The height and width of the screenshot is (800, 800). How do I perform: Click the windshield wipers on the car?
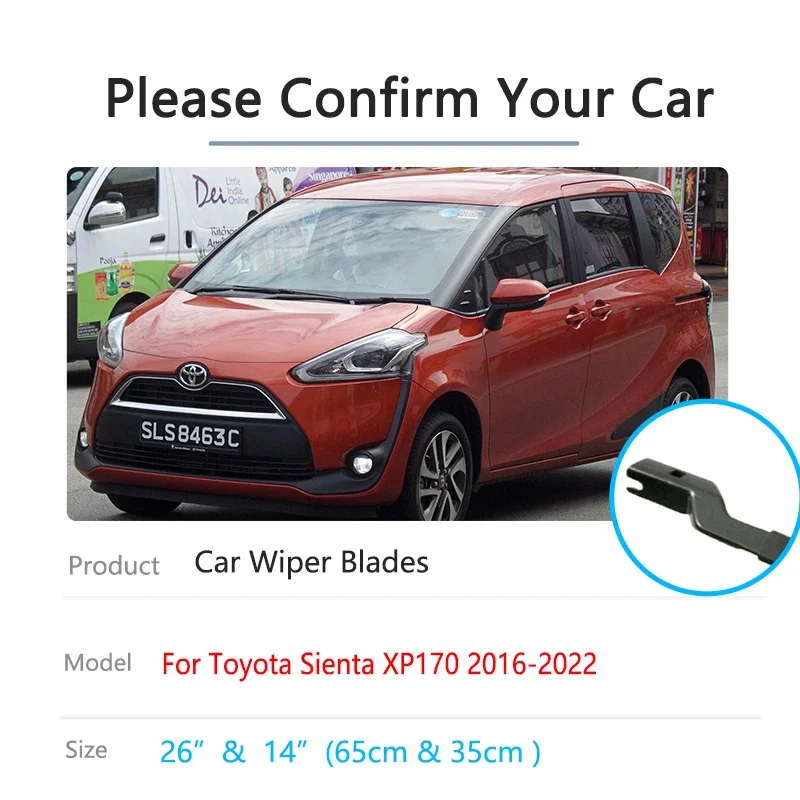pos(311,295)
